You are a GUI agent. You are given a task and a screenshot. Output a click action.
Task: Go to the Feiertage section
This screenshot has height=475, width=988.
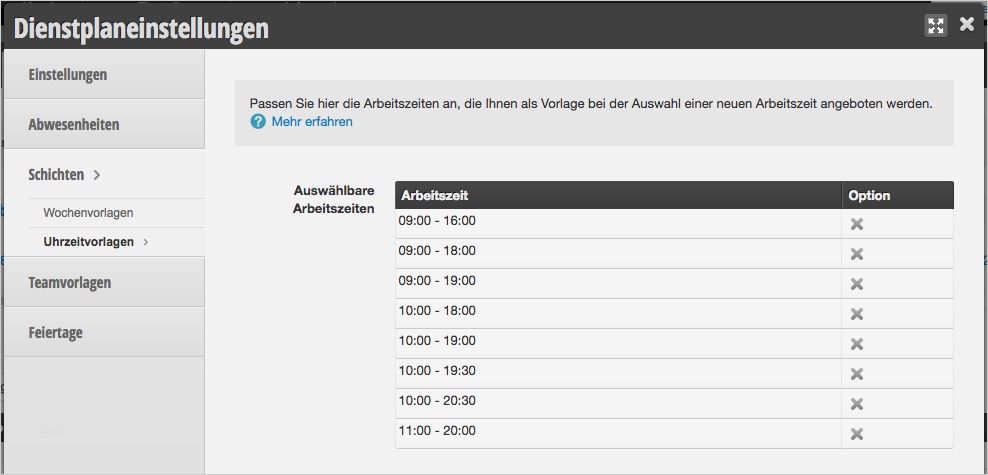click(x=56, y=333)
